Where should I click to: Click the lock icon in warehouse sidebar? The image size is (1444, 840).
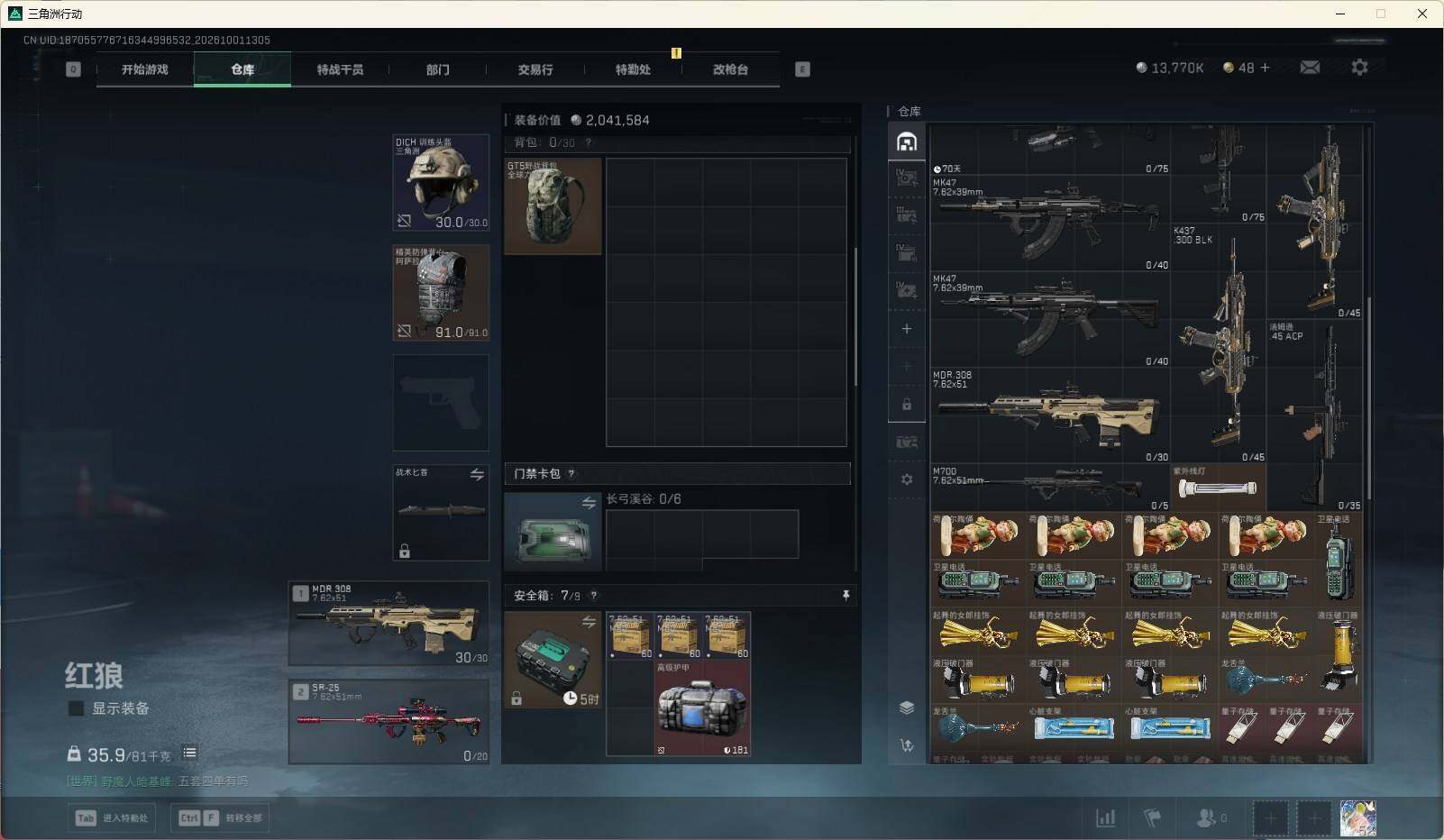tap(907, 404)
